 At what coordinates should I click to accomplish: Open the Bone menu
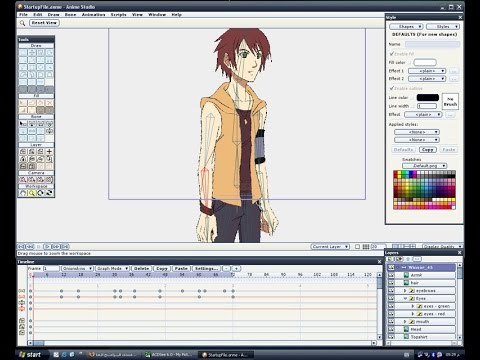[70, 15]
